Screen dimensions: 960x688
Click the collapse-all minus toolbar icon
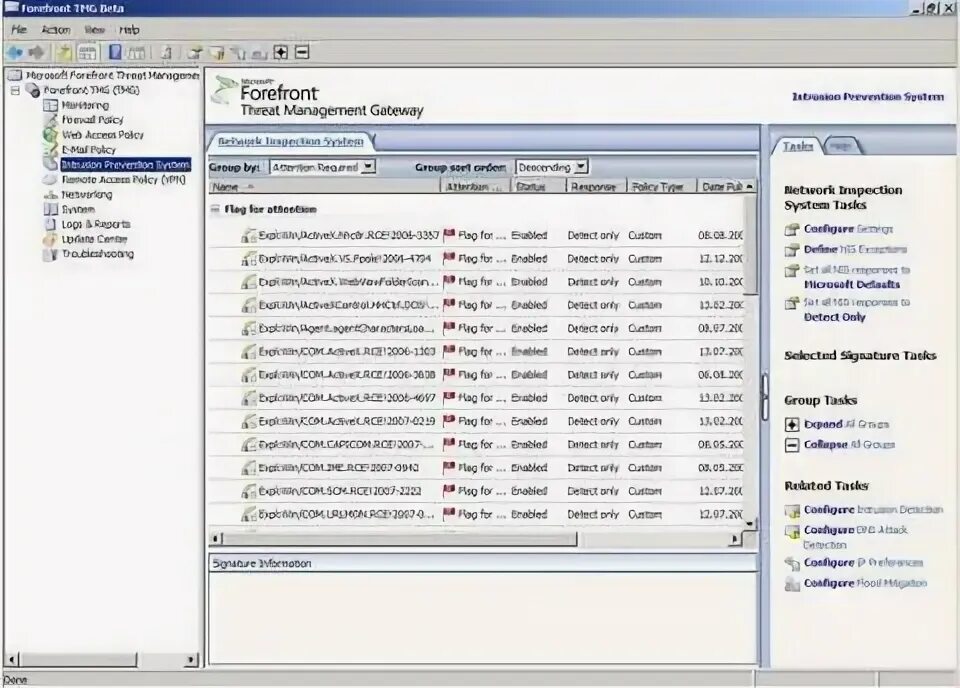302,53
